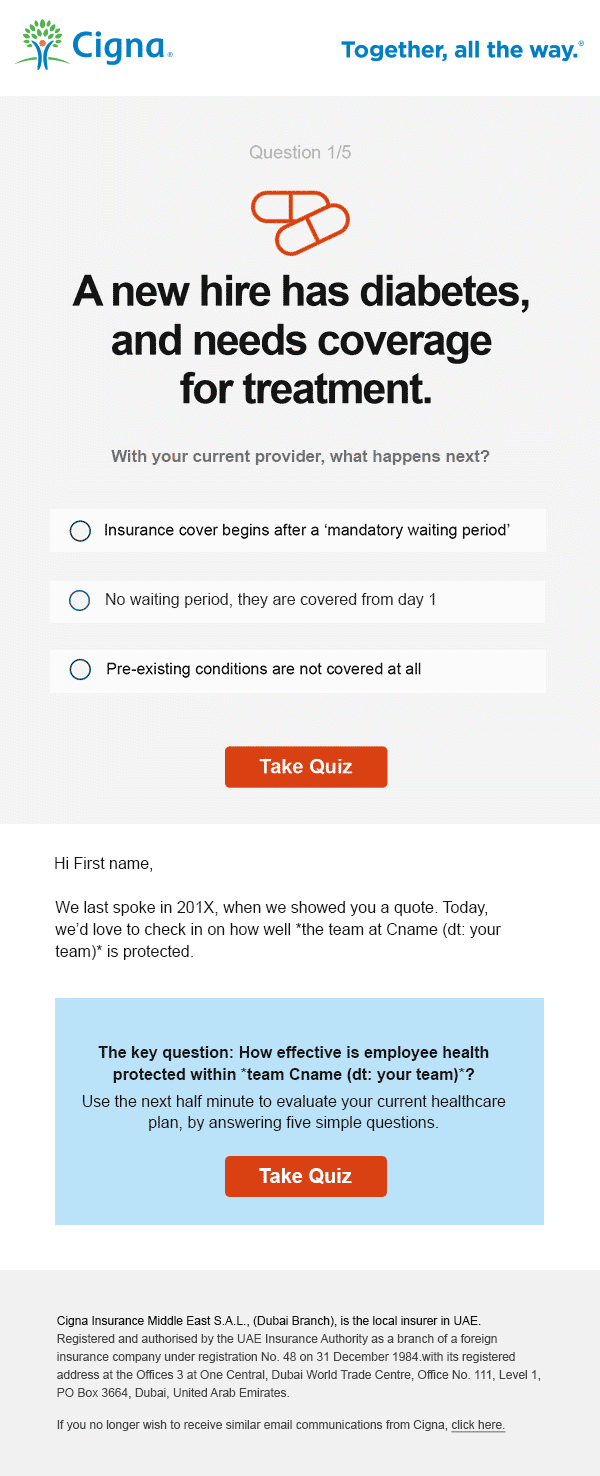Viewport: 600px width, 1476px height.
Task: Click the 'Question 1/5' progress label
Action: pos(300,153)
